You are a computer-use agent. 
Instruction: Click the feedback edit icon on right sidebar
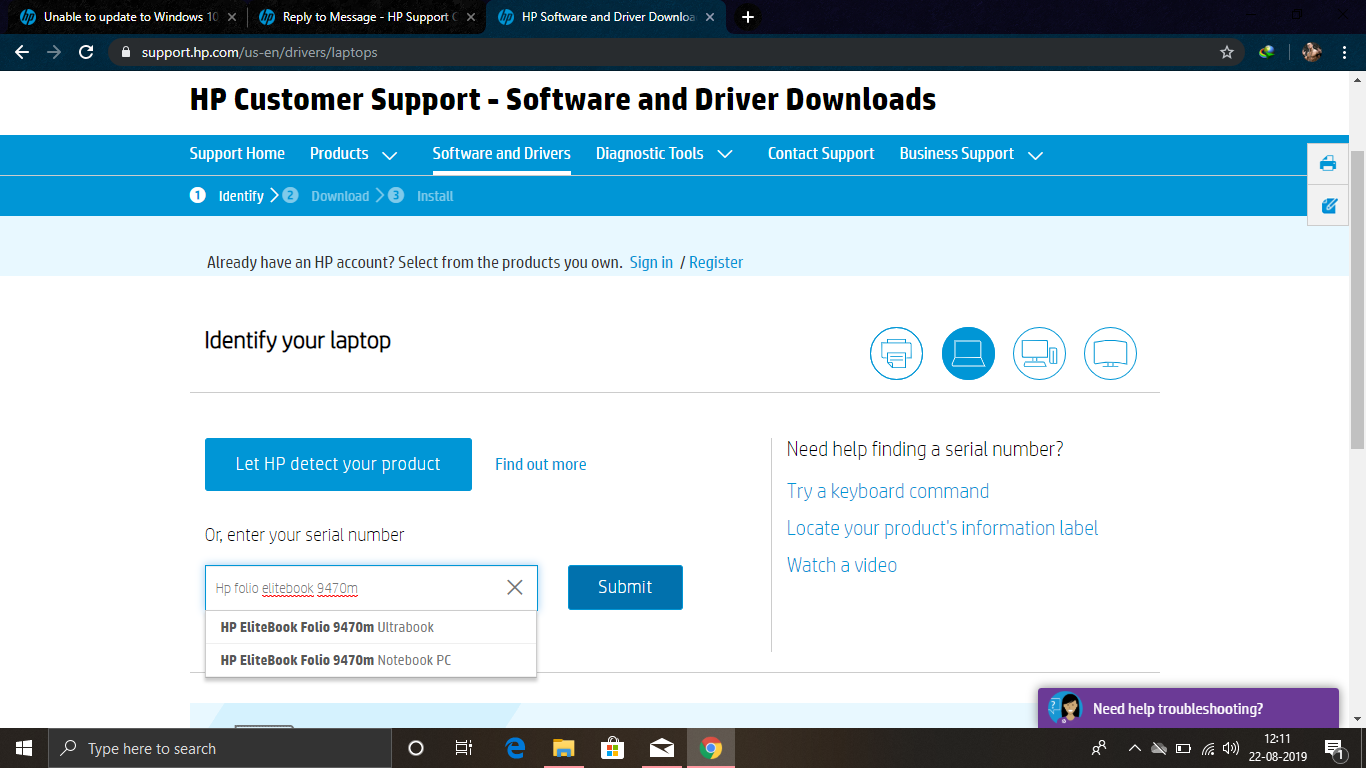coord(1328,205)
